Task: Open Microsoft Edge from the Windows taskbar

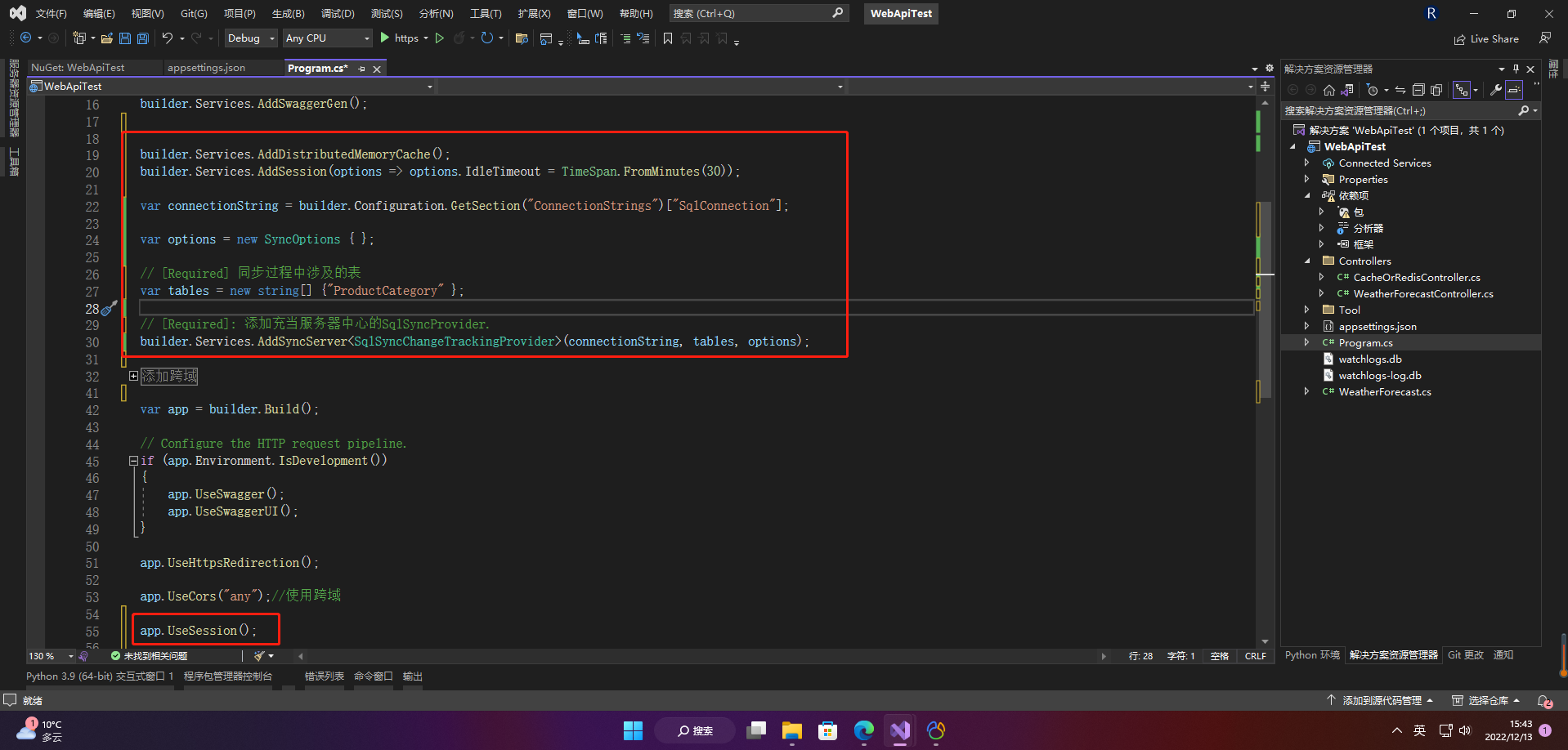Action: [864, 730]
